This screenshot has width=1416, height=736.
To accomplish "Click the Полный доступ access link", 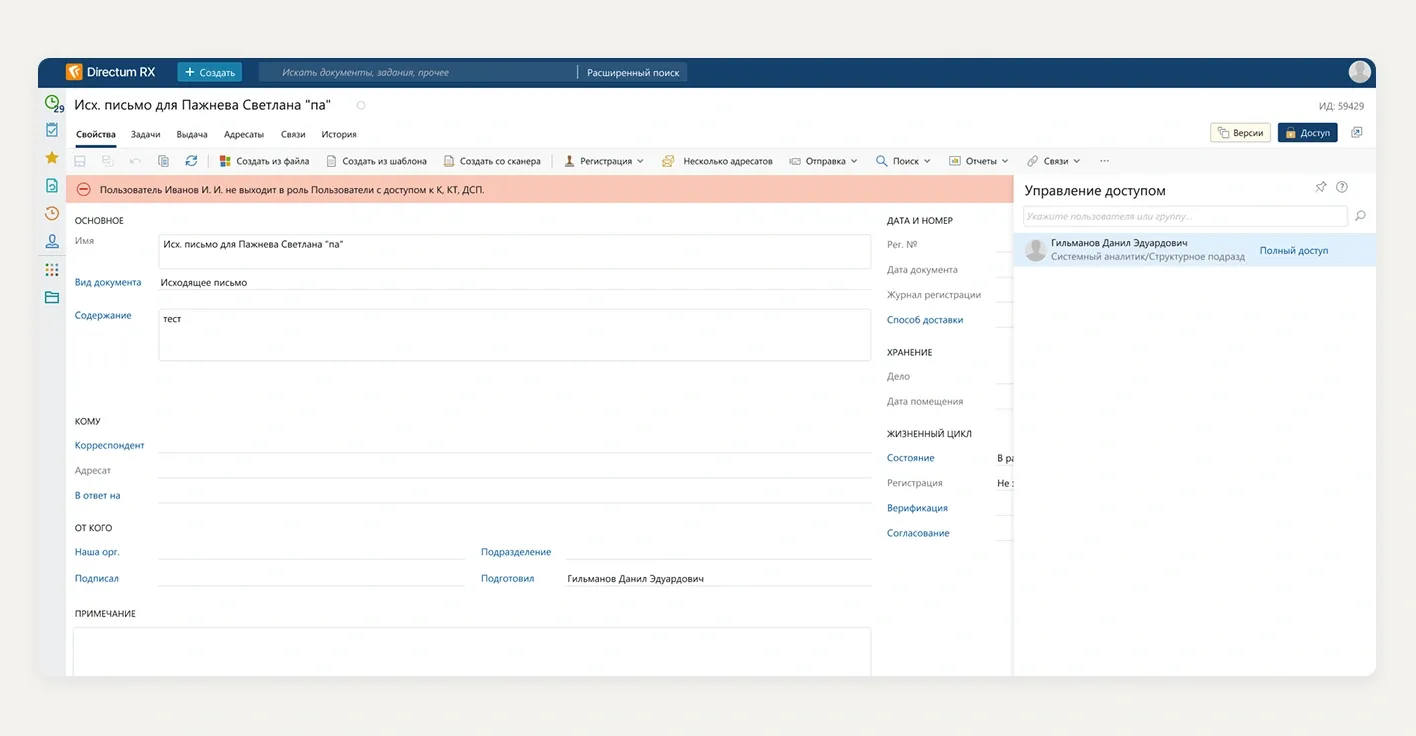I will point(1293,250).
